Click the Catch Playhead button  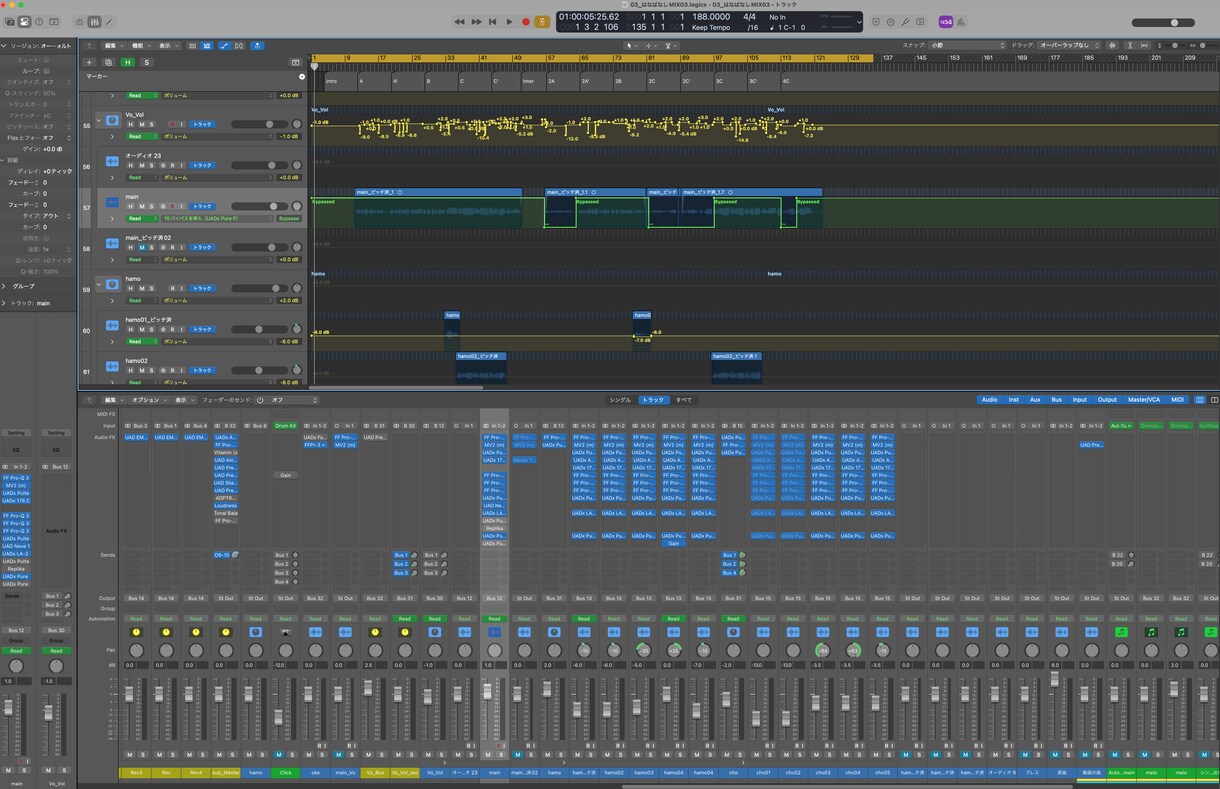click(258, 45)
